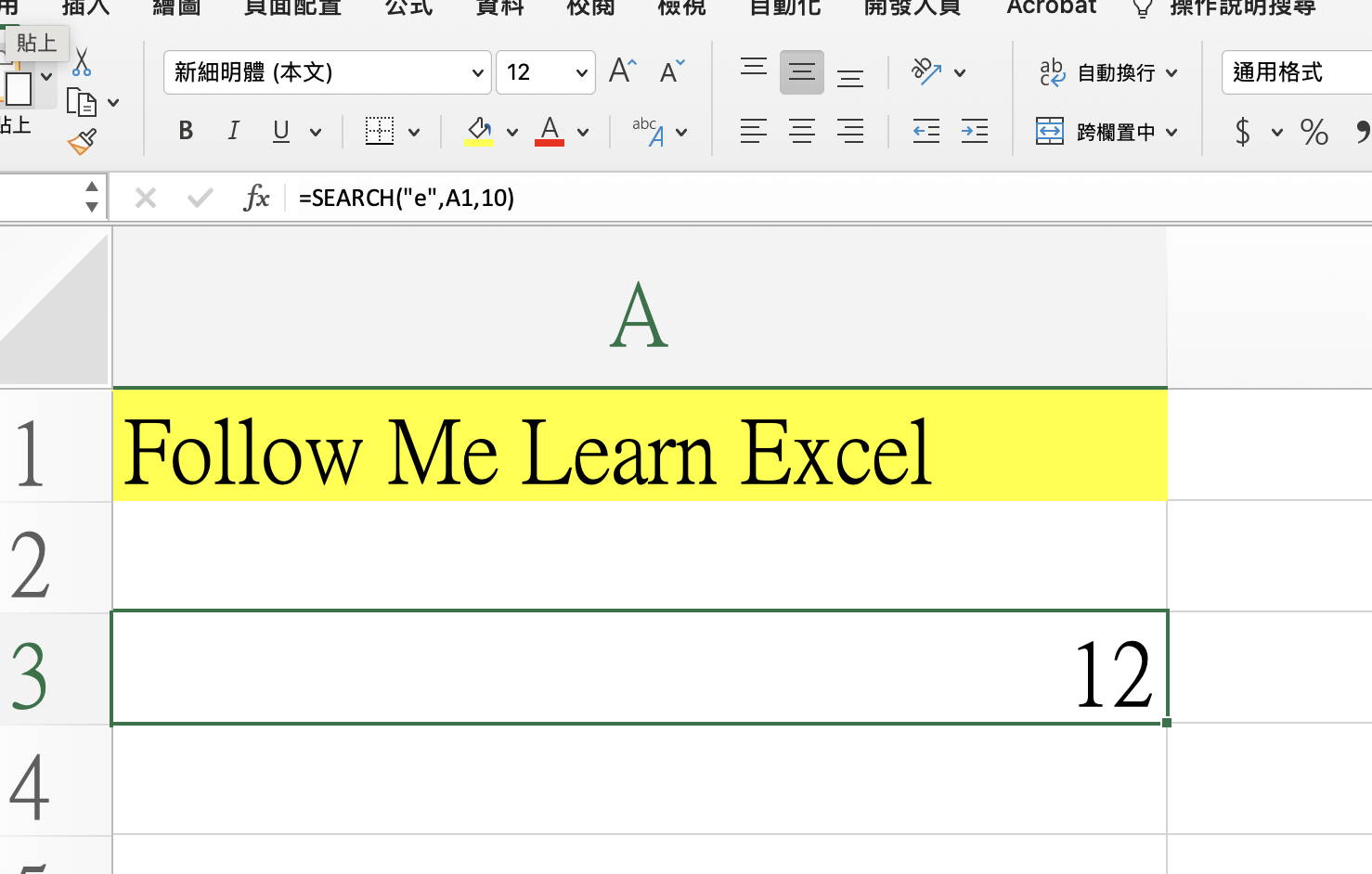Decrease the indent
Screen dimensions: 1372x874
[x=926, y=131]
